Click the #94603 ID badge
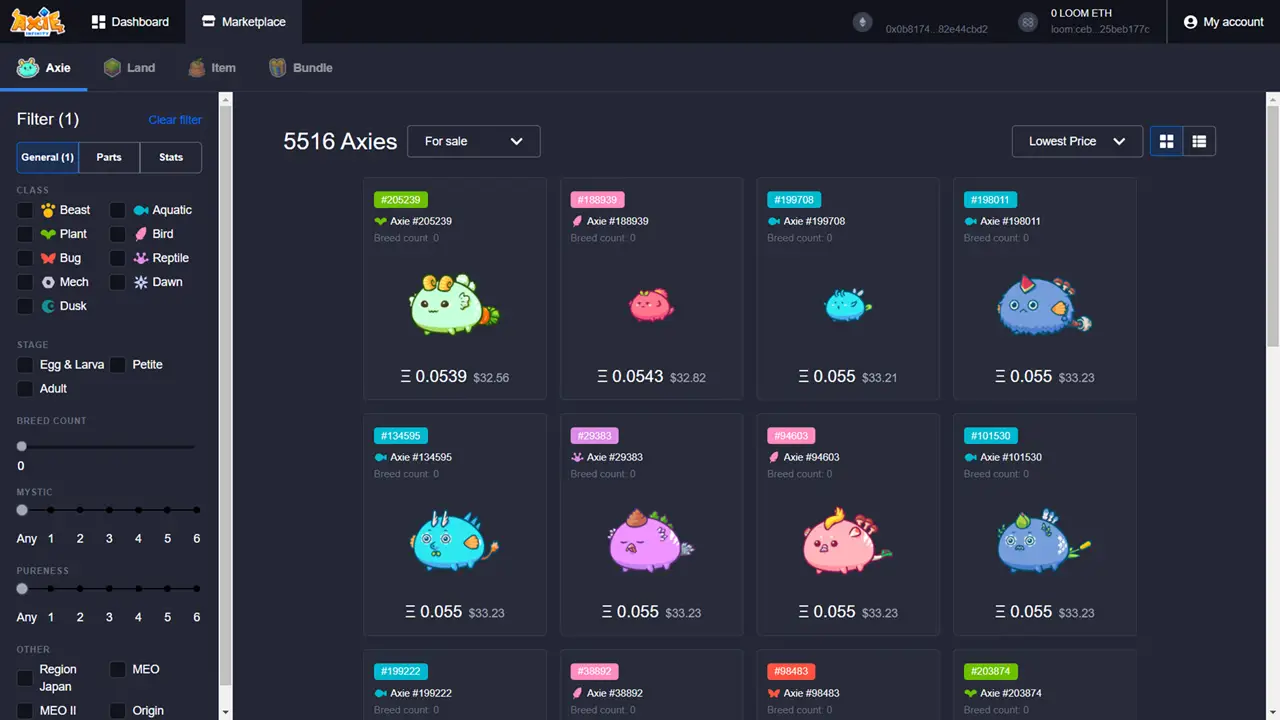 coord(791,436)
